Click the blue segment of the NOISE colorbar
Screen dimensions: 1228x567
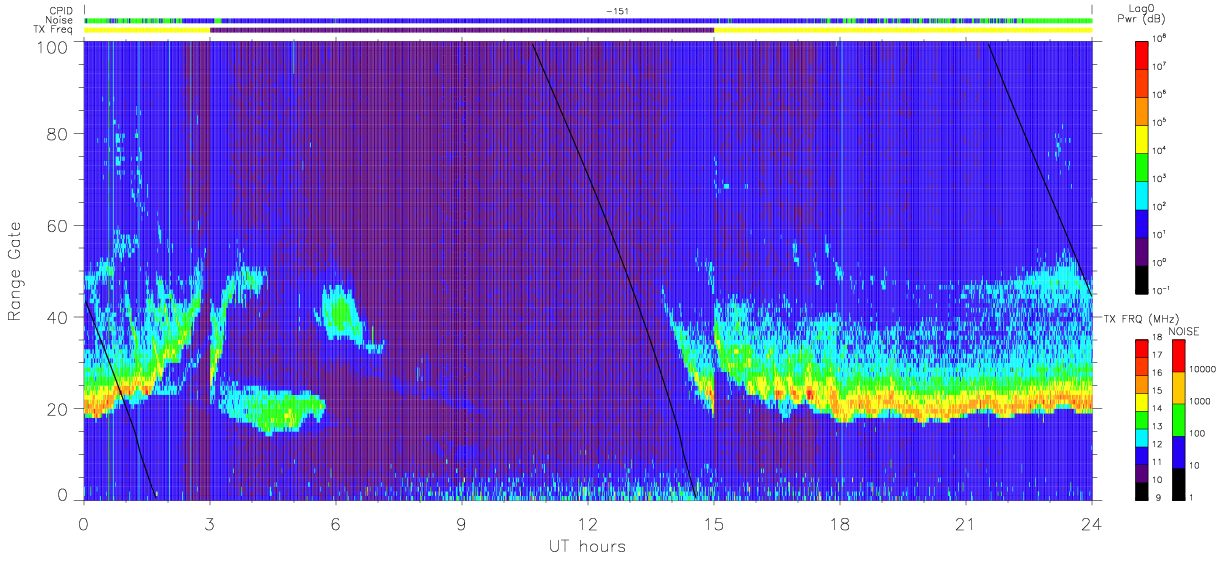(1178, 451)
